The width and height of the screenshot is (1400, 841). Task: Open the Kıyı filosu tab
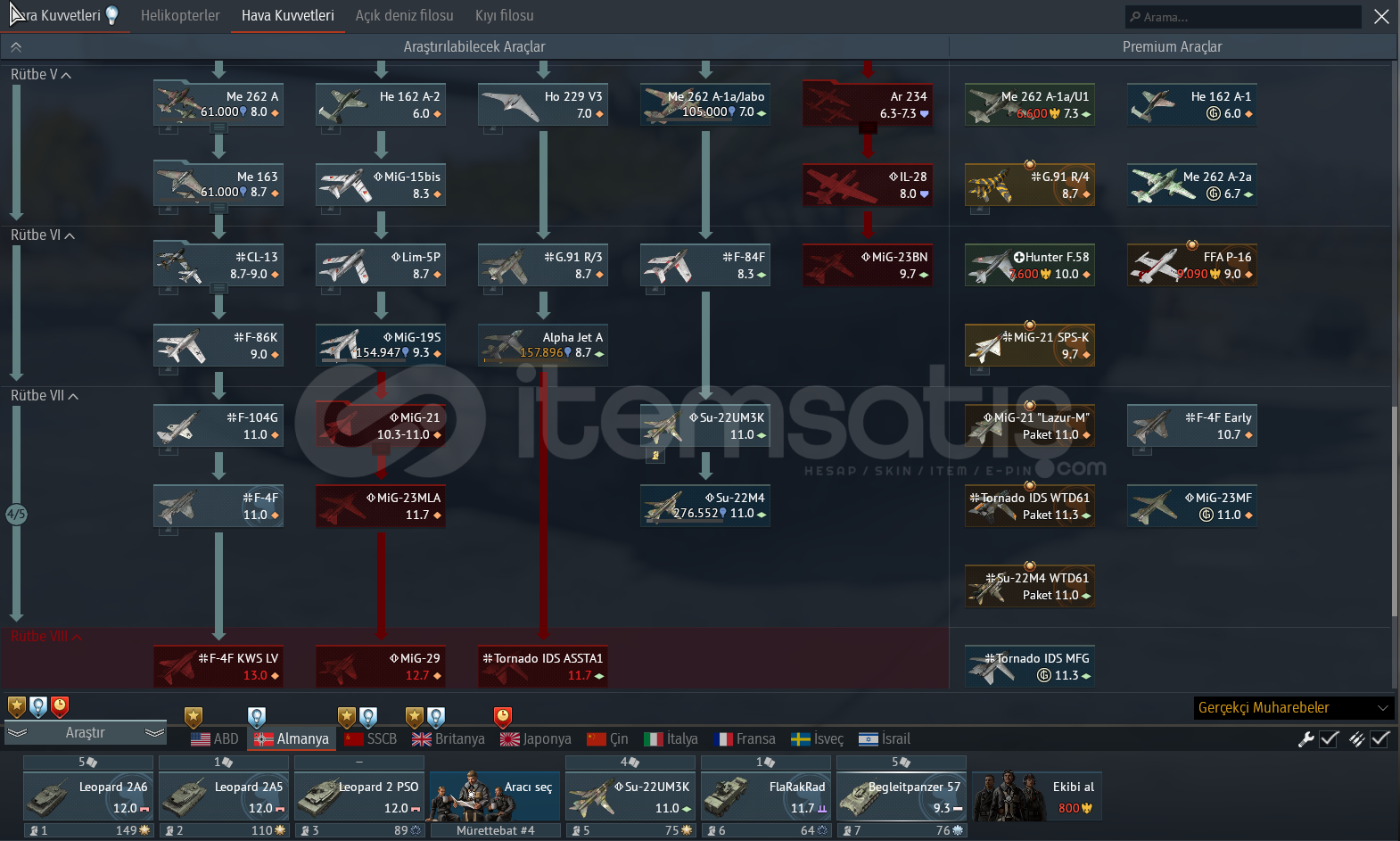coord(504,16)
